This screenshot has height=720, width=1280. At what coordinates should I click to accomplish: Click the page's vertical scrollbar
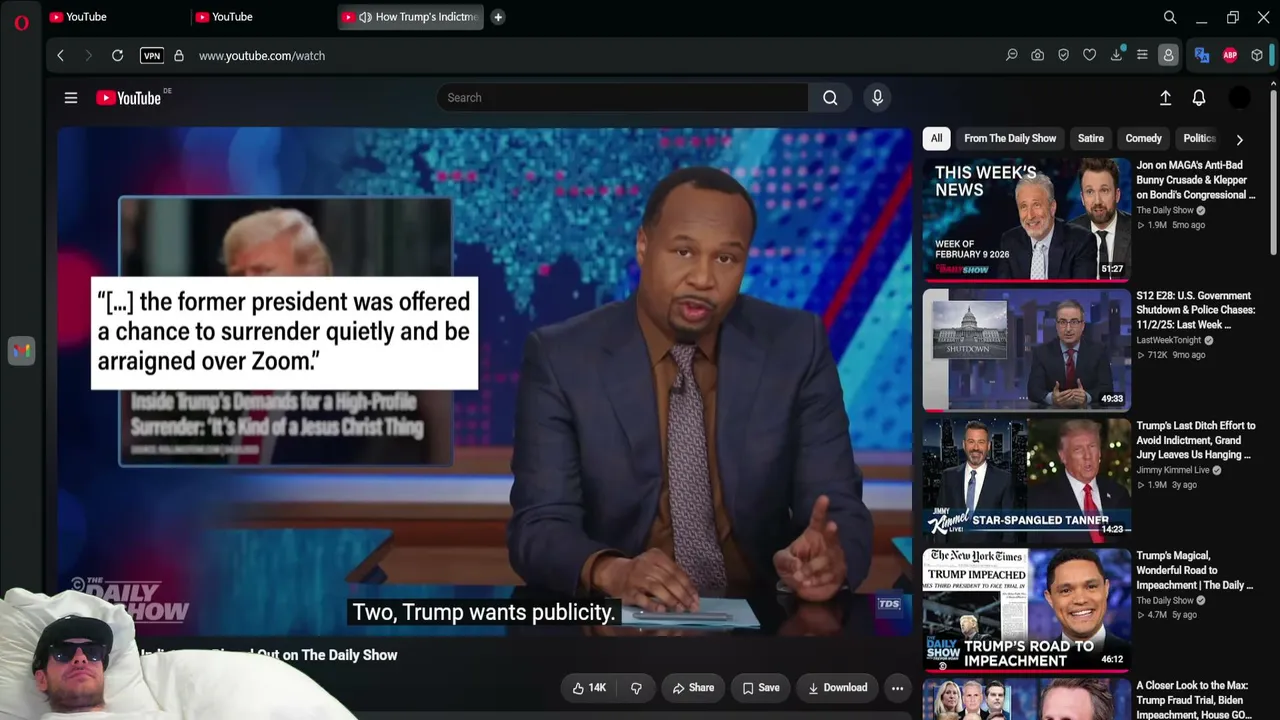pos(1273,170)
